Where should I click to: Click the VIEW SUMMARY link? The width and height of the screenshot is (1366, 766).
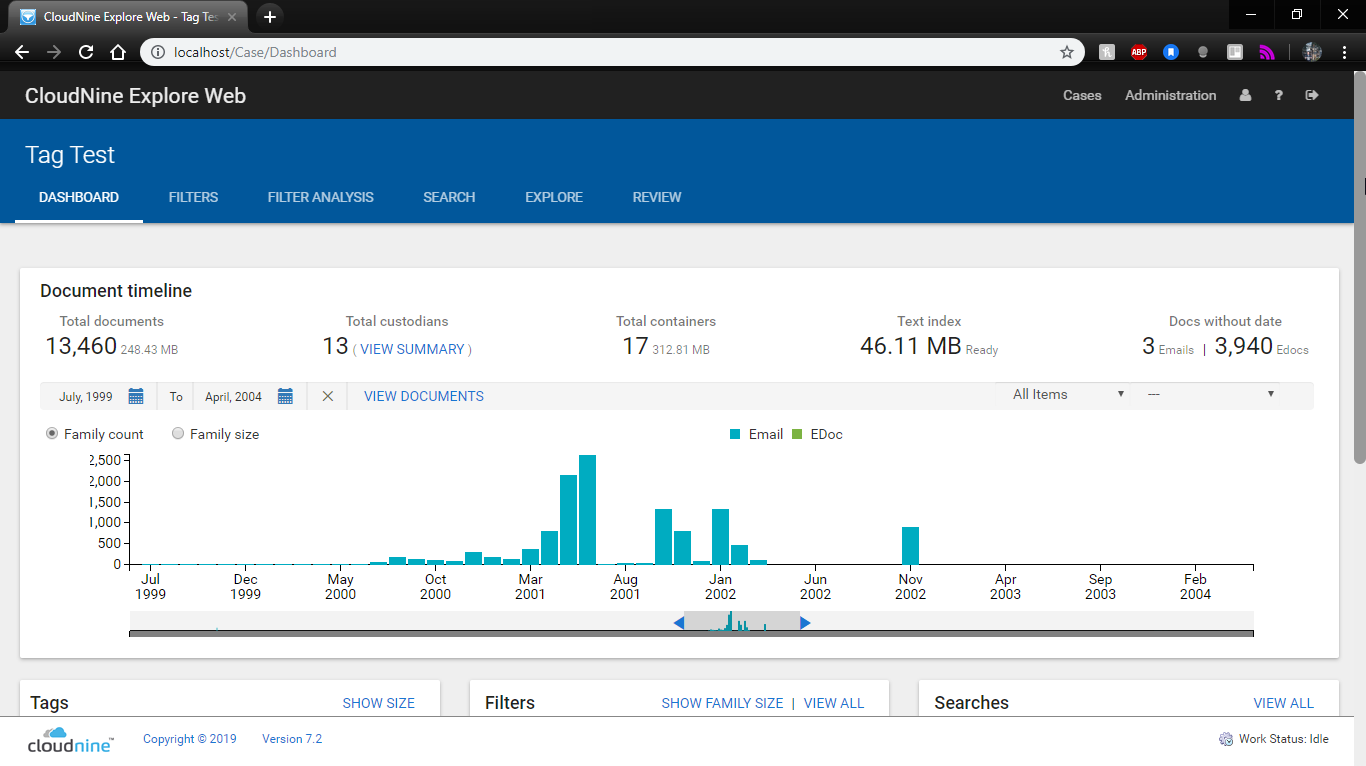click(x=413, y=349)
